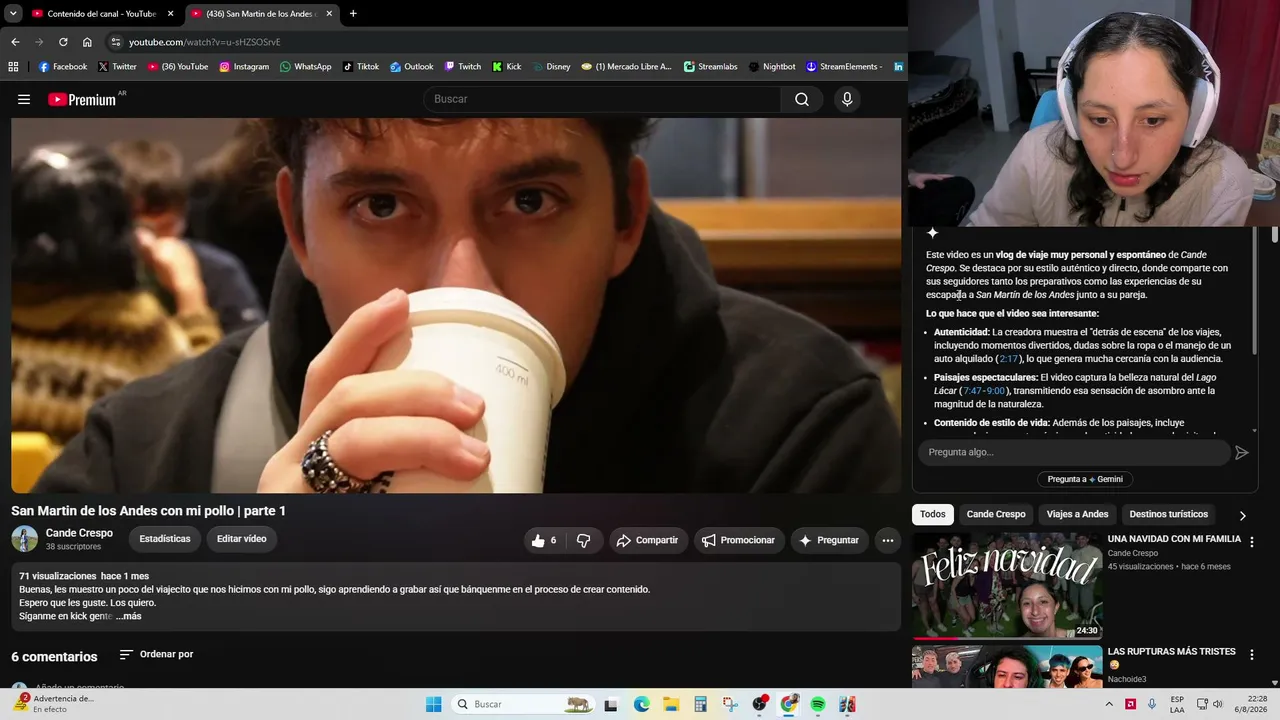
Task: Click the Promocionar button
Action: (x=739, y=540)
